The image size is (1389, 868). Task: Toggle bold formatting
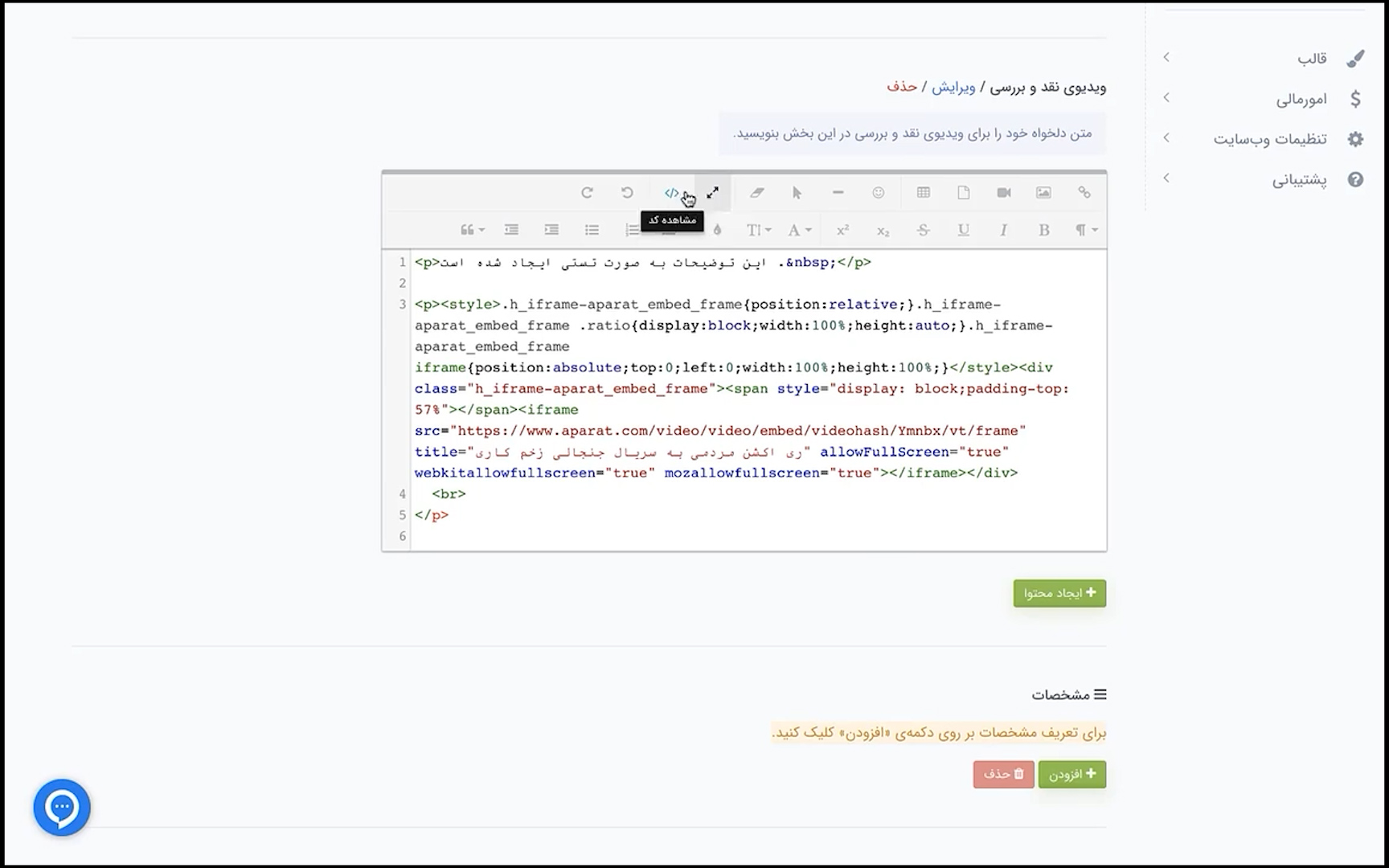click(1043, 231)
